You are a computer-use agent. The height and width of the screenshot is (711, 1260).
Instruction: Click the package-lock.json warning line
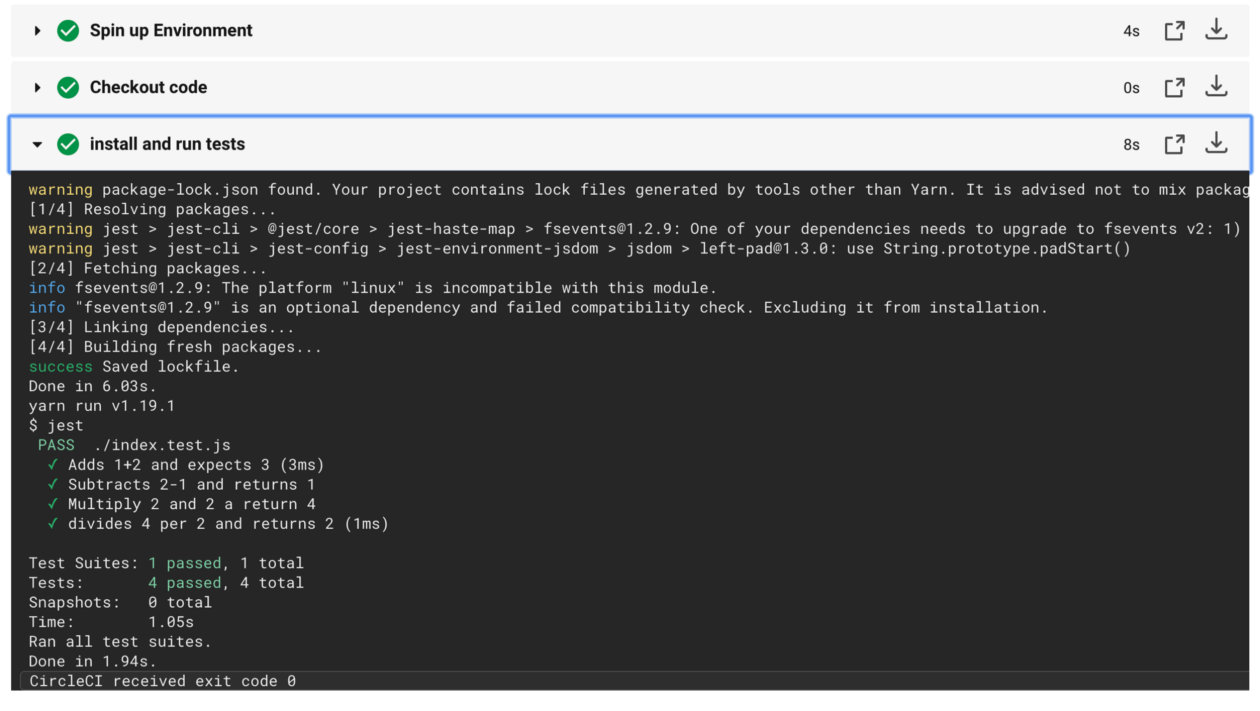[x=638, y=190]
